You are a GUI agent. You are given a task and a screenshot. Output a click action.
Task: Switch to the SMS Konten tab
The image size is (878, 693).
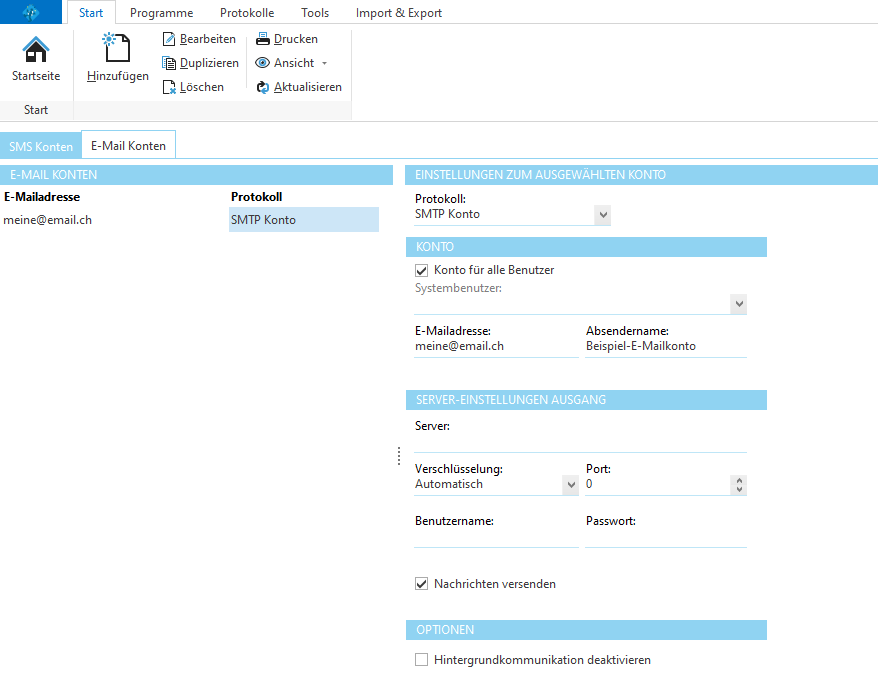click(x=40, y=145)
